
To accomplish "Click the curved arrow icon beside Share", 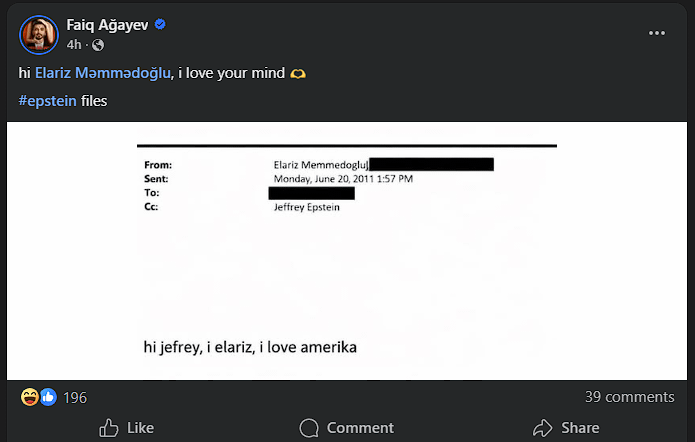I will [x=543, y=428].
